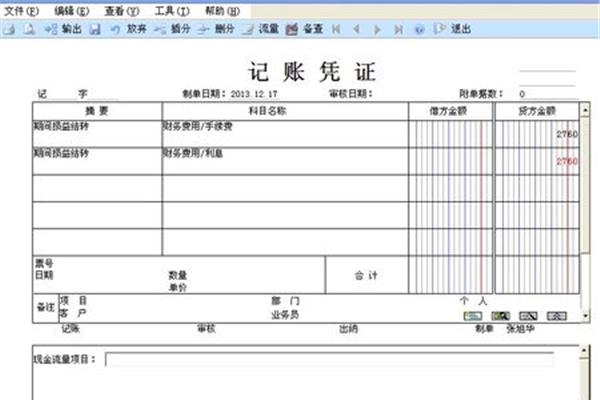This screenshot has width=600, height=400.
Task: Go to the previous voucher
Action: (x=357, y=29)
